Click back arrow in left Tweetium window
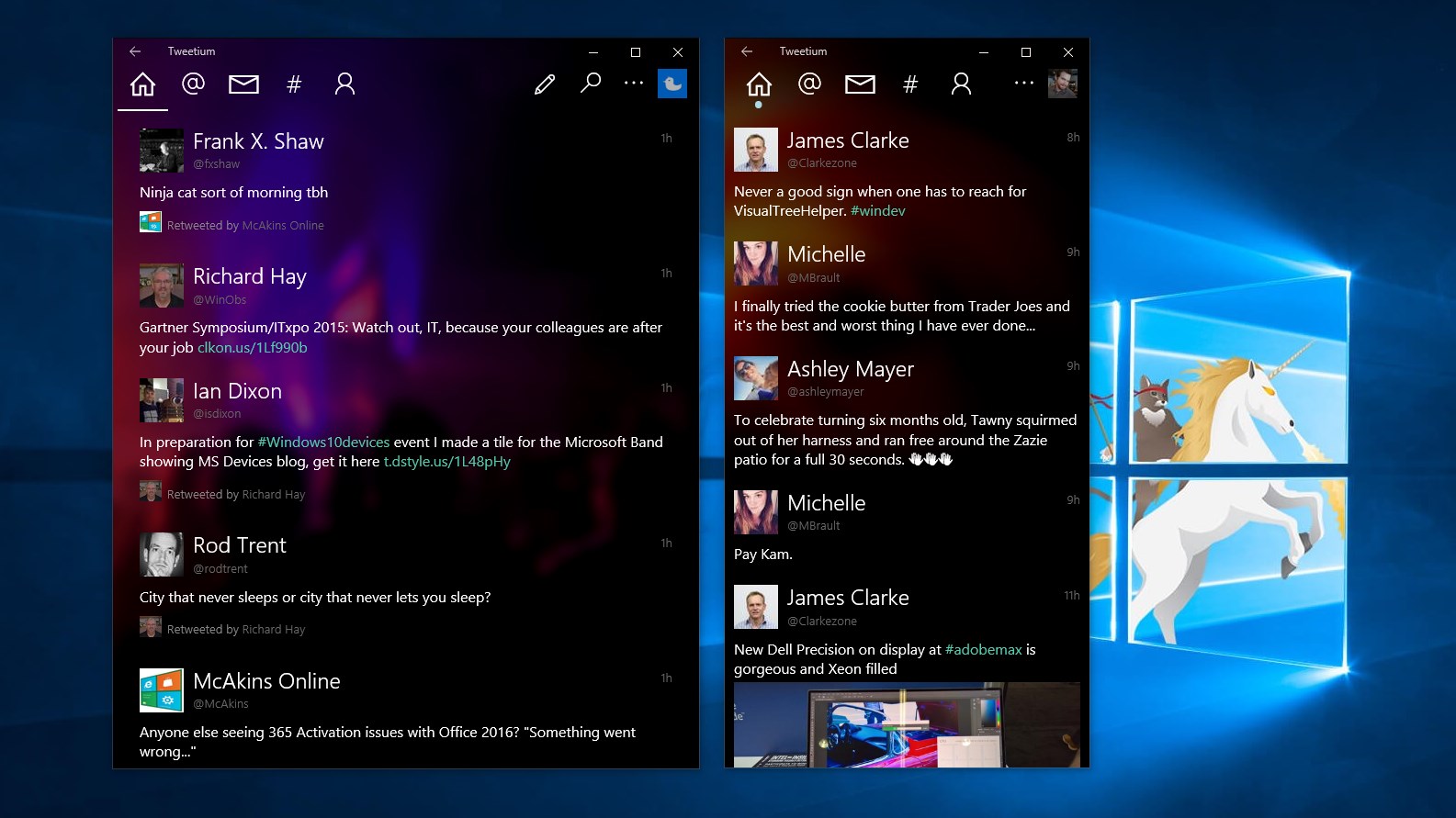 click(x=135, y=51)
